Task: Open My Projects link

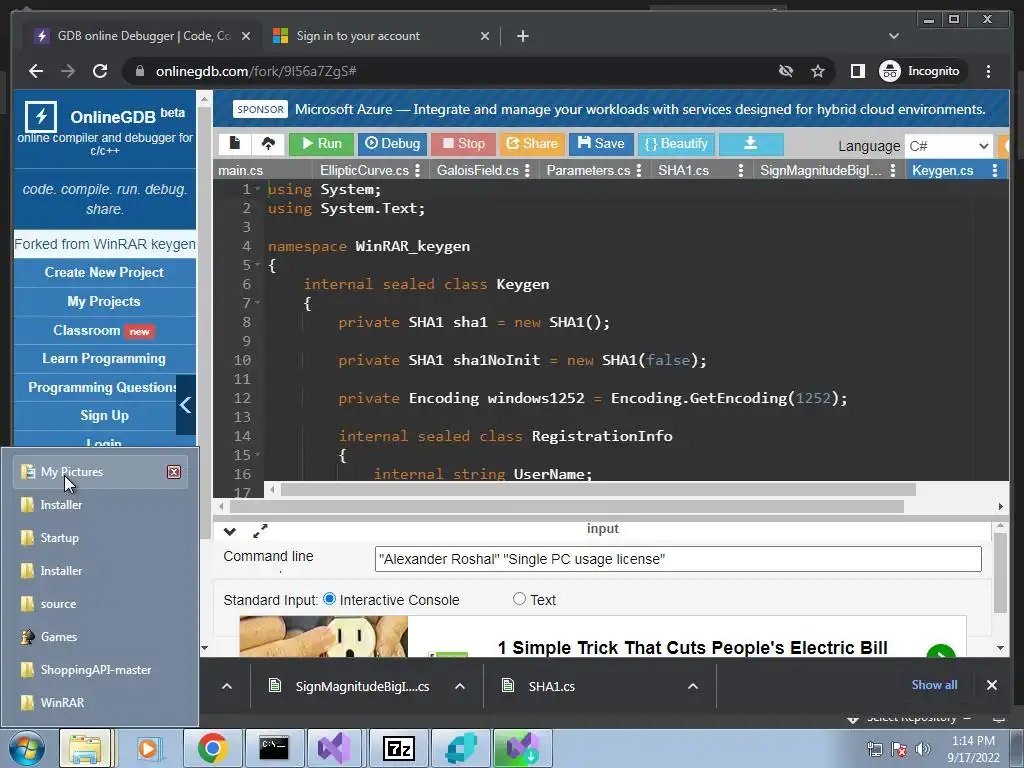Action: 104,301
